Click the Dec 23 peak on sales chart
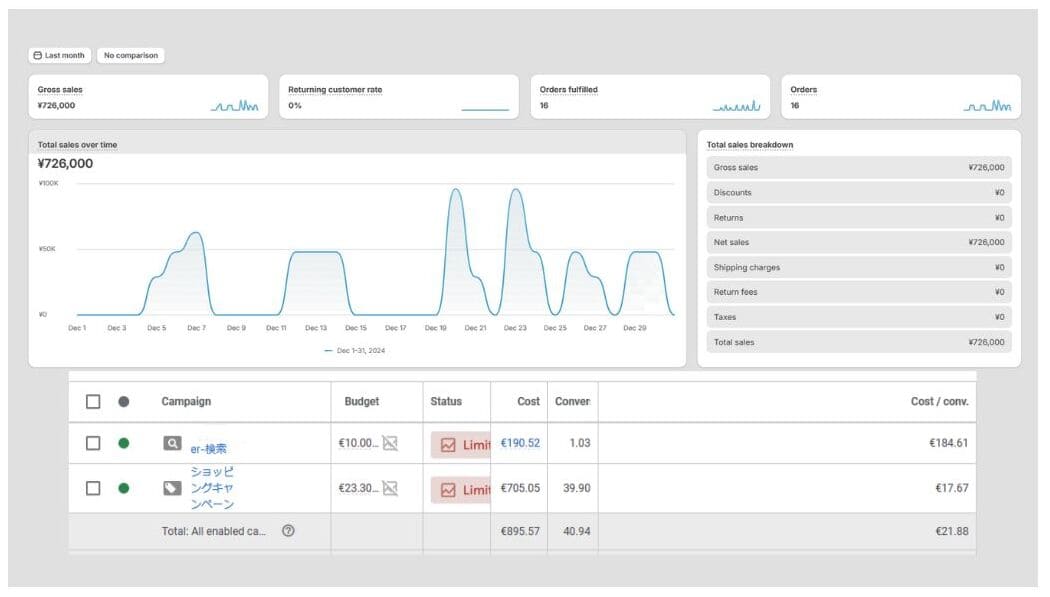This screenshot has height=597, width=1050. [515, 191]
